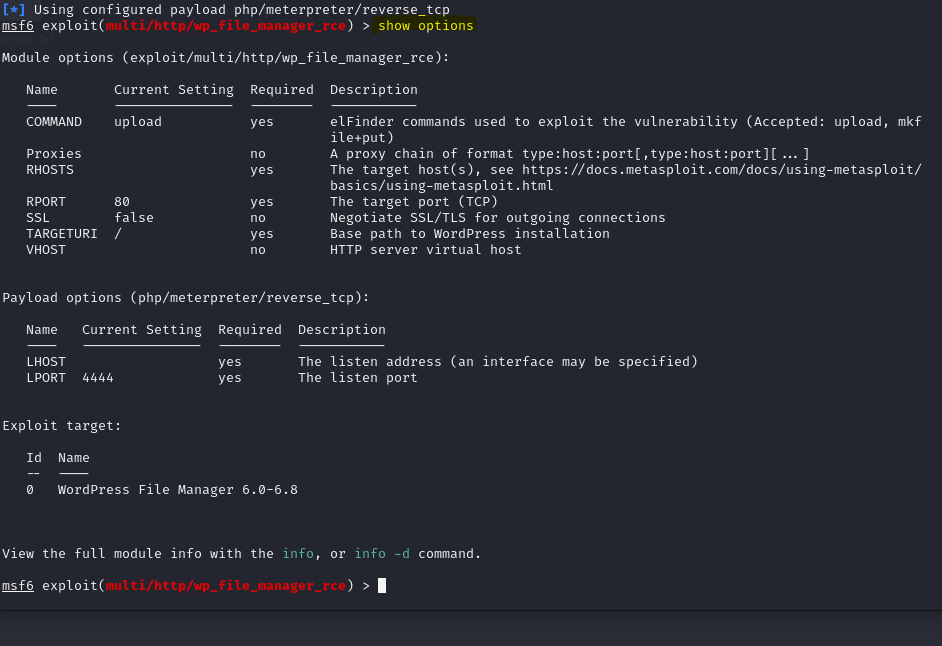Click the LPORT payload option name
The image size is (942, 646).
pyautogui.click(x=46, y=377)
